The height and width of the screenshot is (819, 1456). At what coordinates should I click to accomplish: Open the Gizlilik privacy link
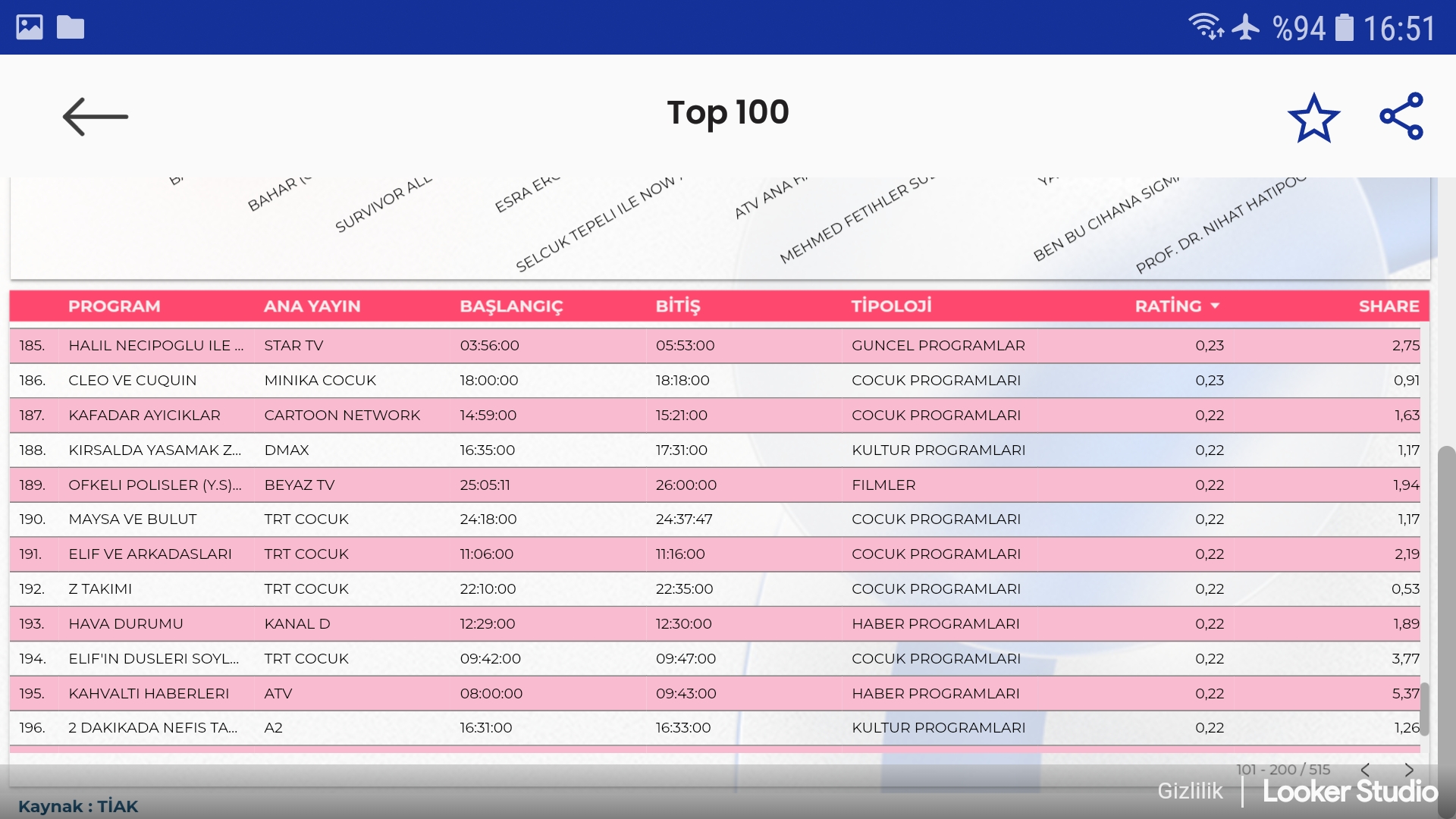pyautogui.click(x=1190, y=791)
